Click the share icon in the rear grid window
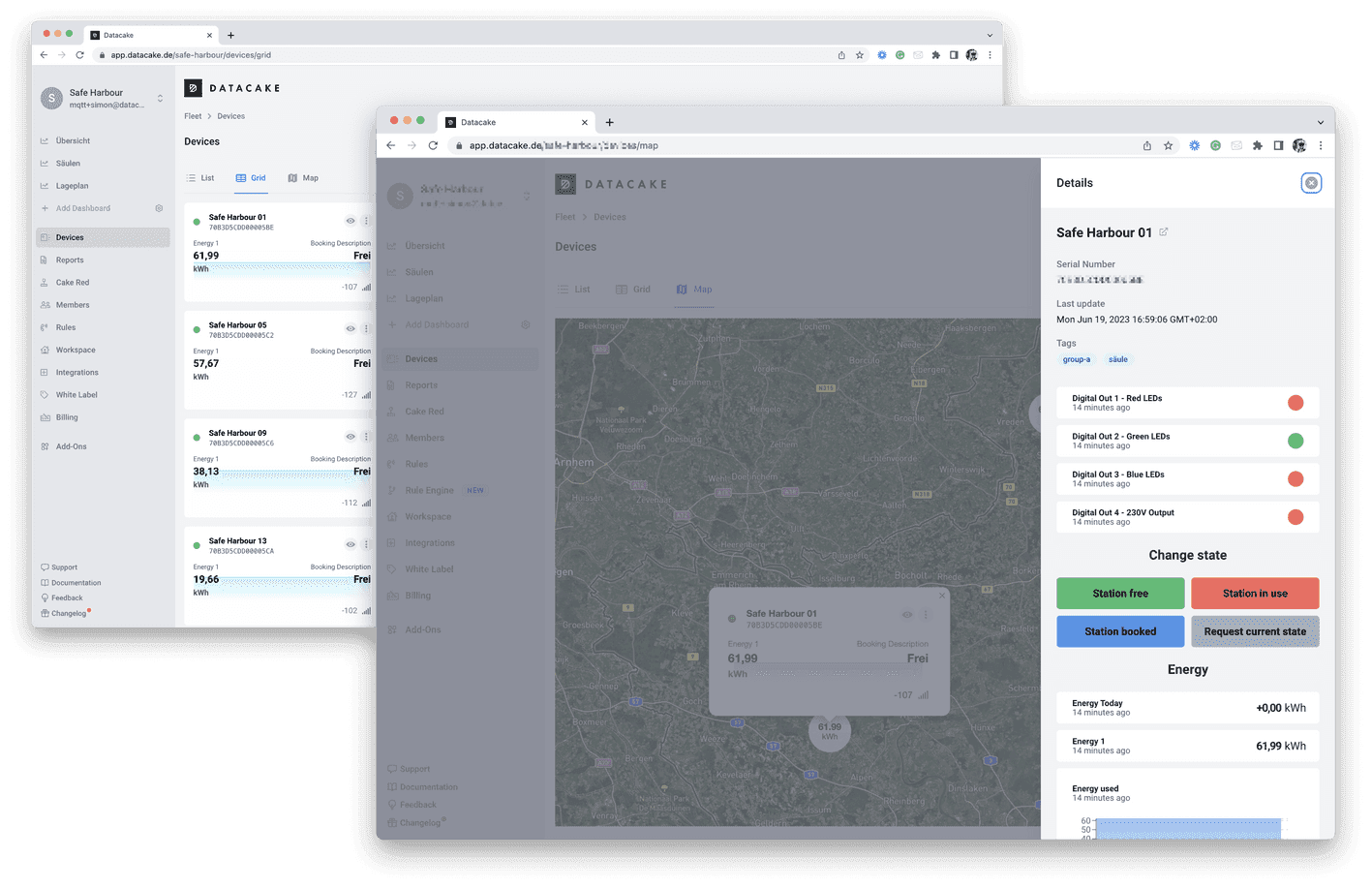This screenshot has width=1372, height=888. (x=841, y=55)
